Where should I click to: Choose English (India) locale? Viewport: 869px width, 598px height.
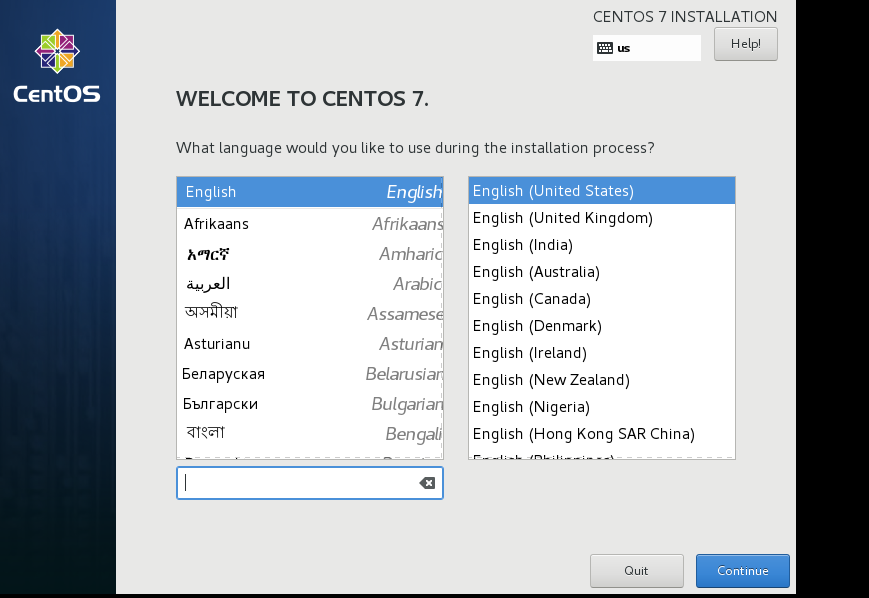[602, 245]
